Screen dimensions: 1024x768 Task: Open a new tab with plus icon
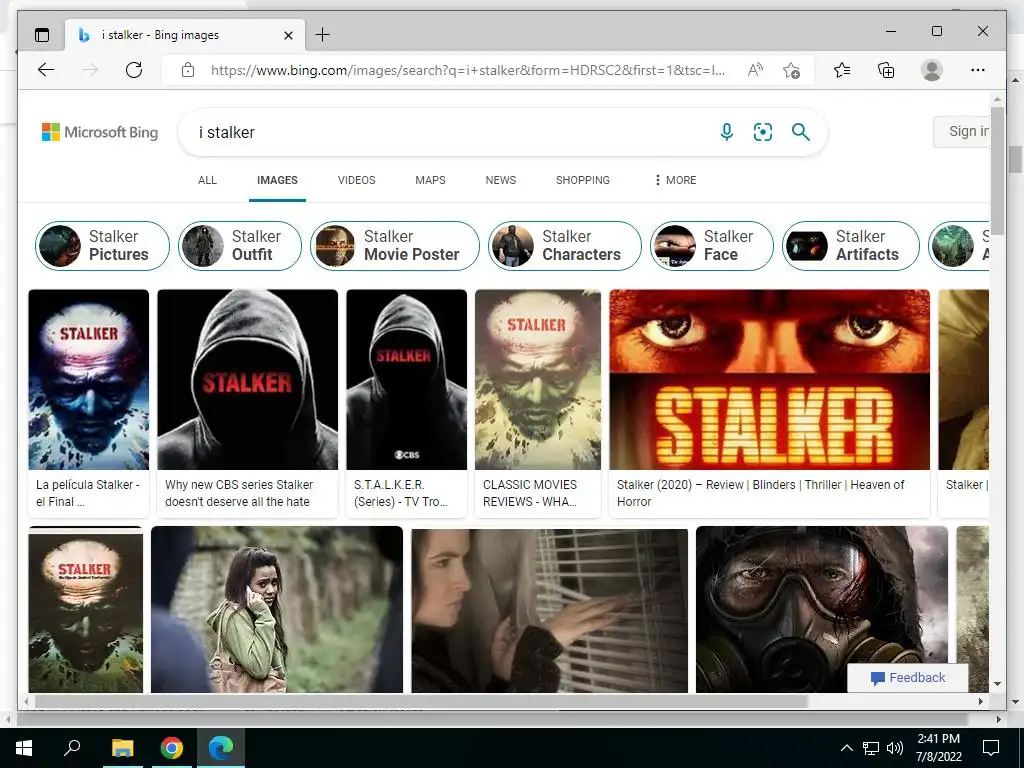[323, 35]
